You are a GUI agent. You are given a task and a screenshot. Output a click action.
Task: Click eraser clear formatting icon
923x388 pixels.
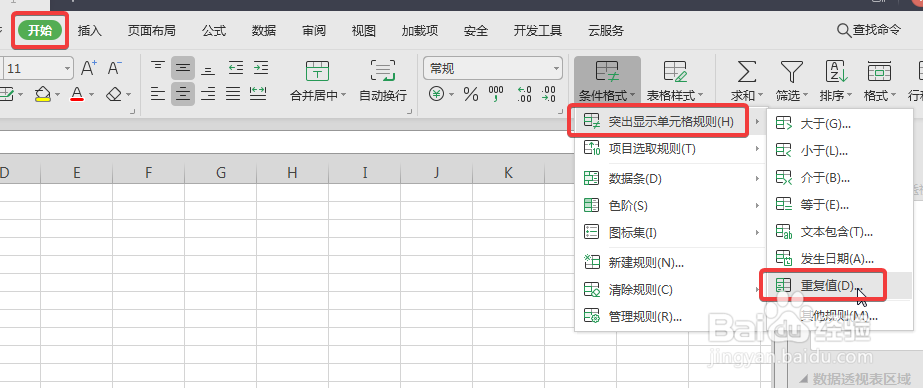click(x=114, y=94)
